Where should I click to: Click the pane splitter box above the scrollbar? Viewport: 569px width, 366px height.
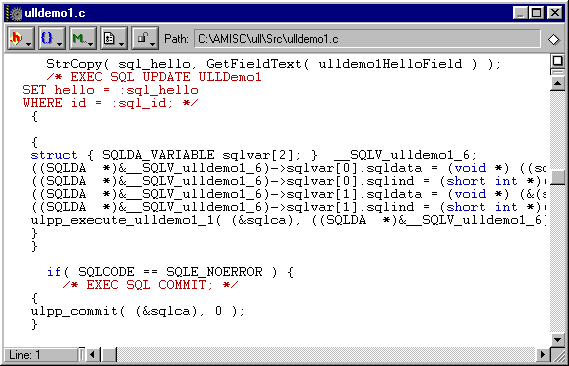pos(557,61)
